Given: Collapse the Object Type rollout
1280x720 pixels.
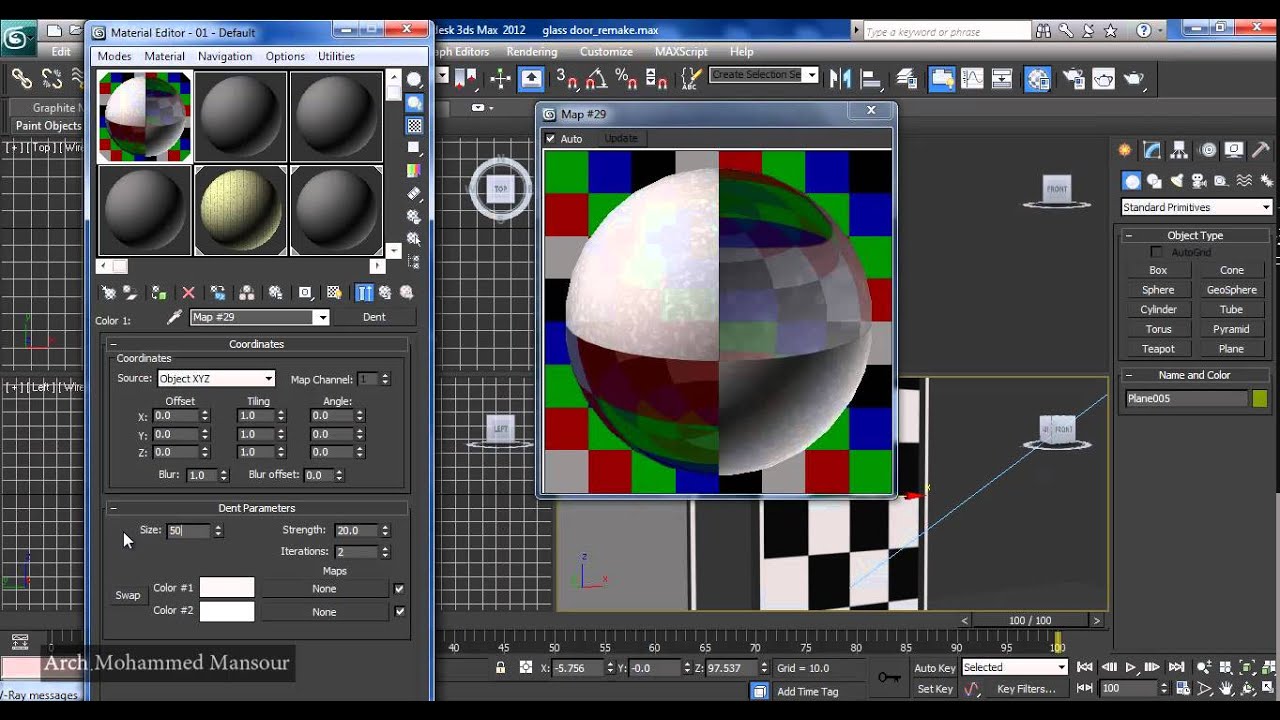Looking at the screenshot, I should pos(1195,236).
